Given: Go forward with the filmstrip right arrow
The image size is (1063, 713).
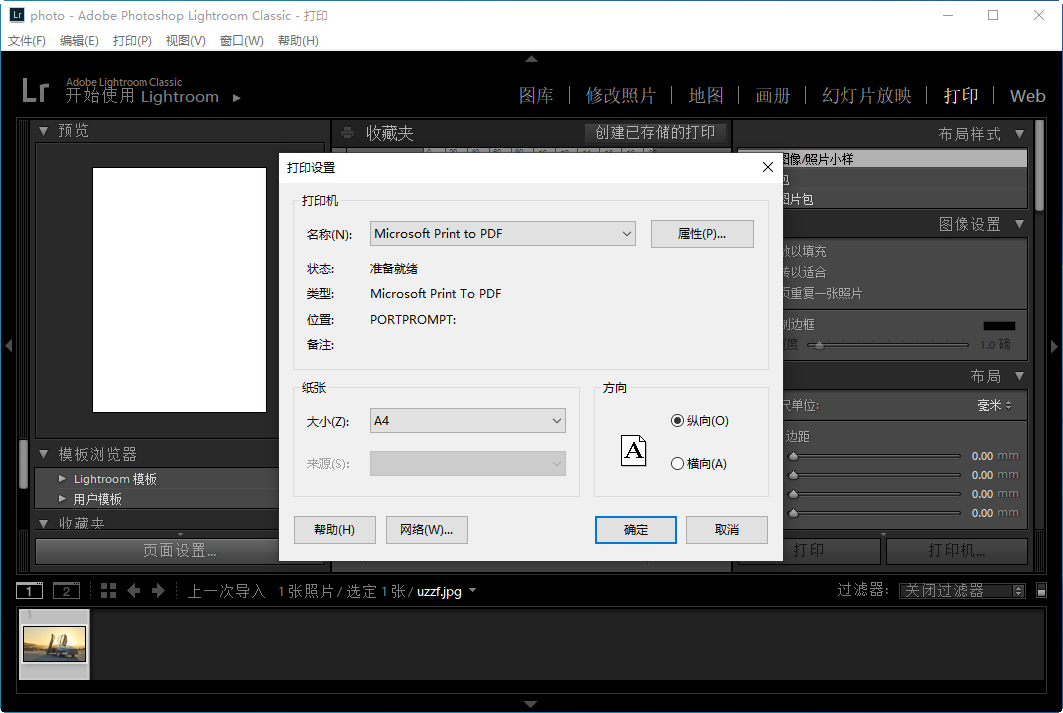Looking at the screenshot, I should pos(158,591).
